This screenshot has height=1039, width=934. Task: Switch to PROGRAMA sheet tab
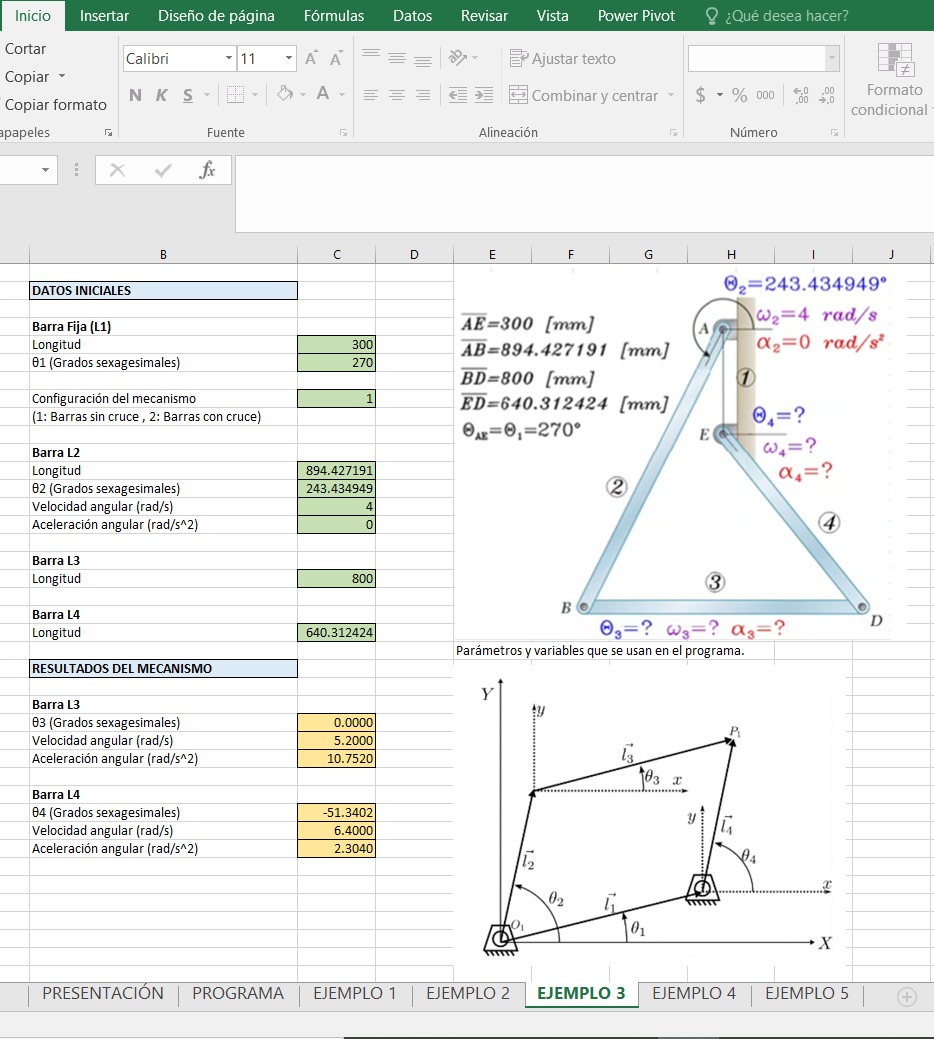click(x=238, y=993)
